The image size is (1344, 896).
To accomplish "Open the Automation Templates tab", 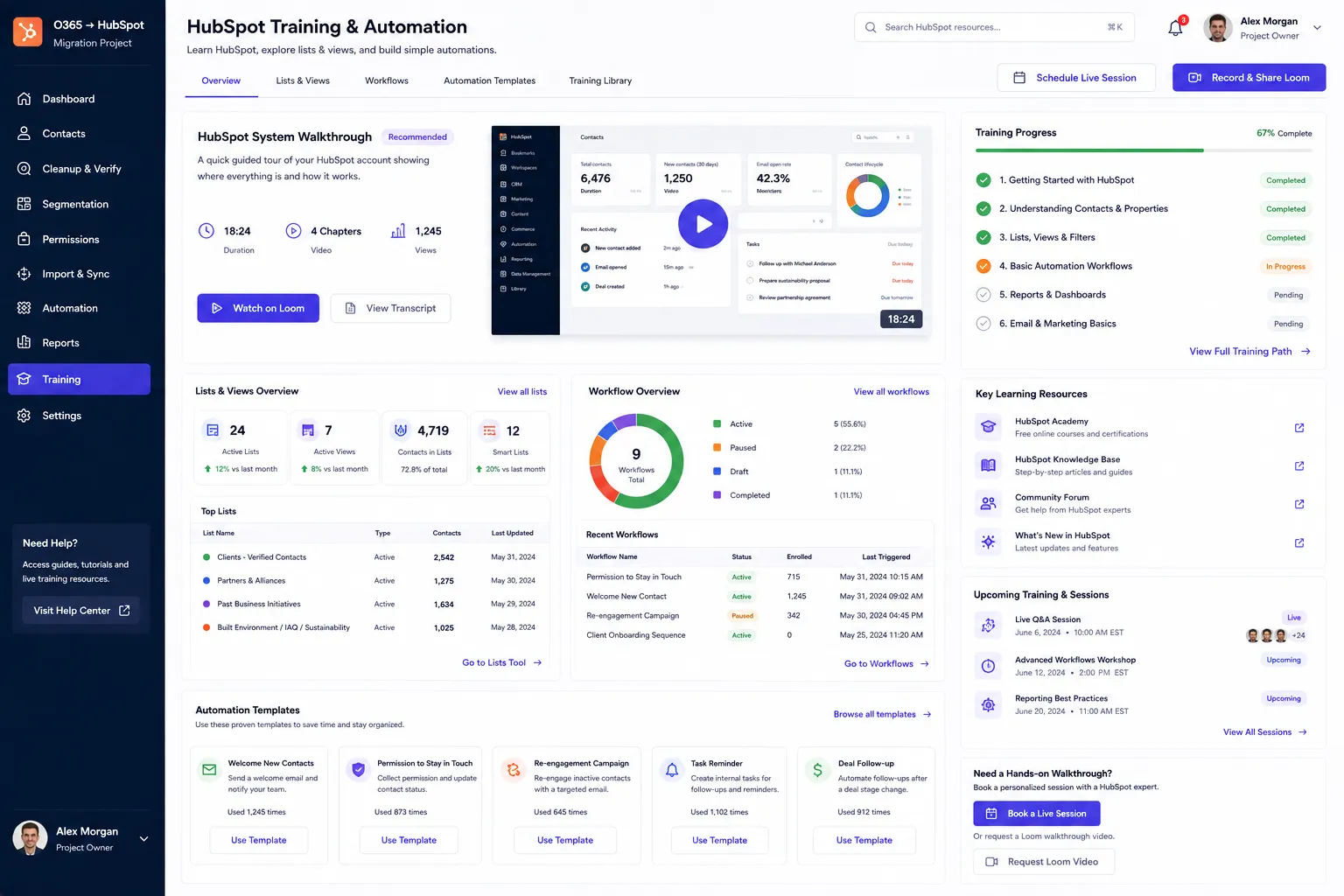I will pyautogui.click(x=489, y=80).
